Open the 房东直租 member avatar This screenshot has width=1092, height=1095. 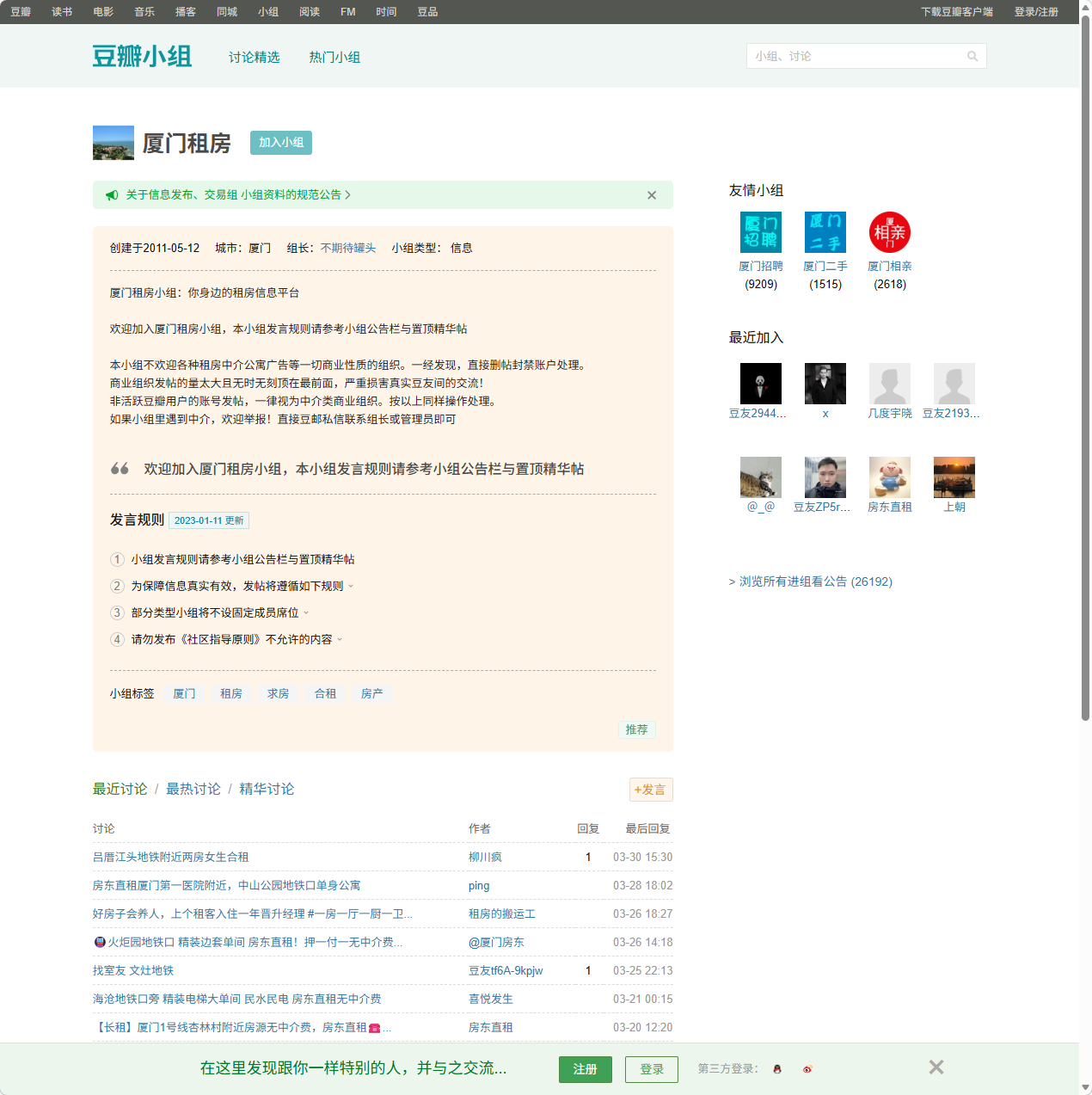coord(889,477)
